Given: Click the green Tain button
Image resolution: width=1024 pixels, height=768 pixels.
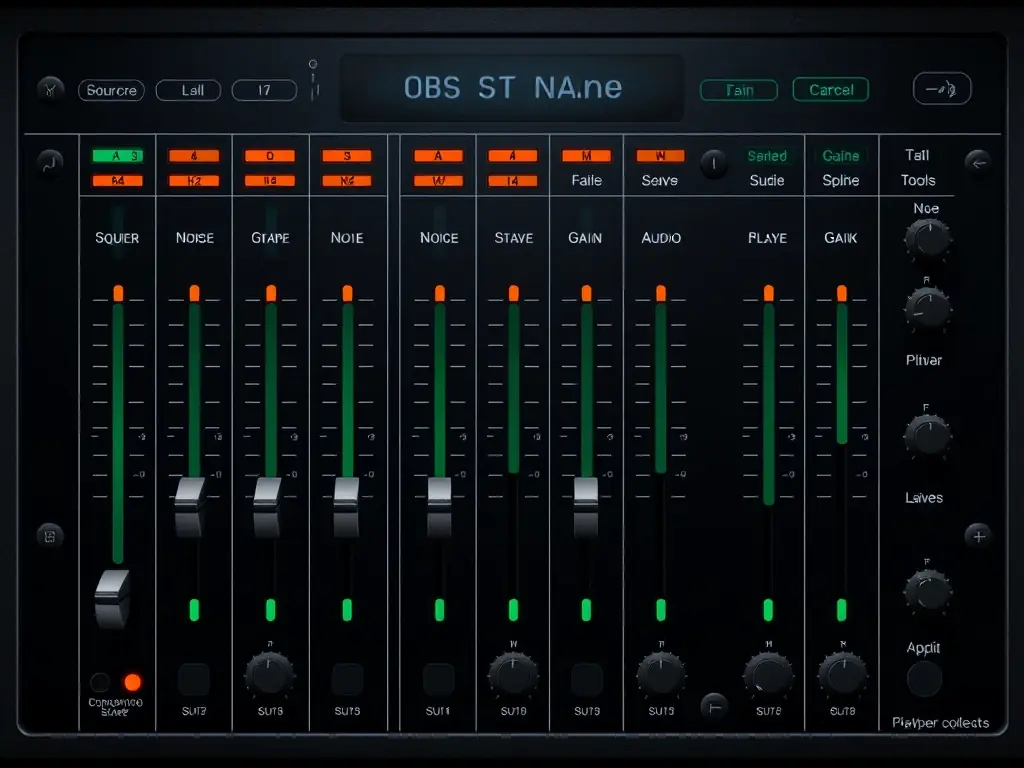Looking at the screenshot, I should tap(739, 90).
